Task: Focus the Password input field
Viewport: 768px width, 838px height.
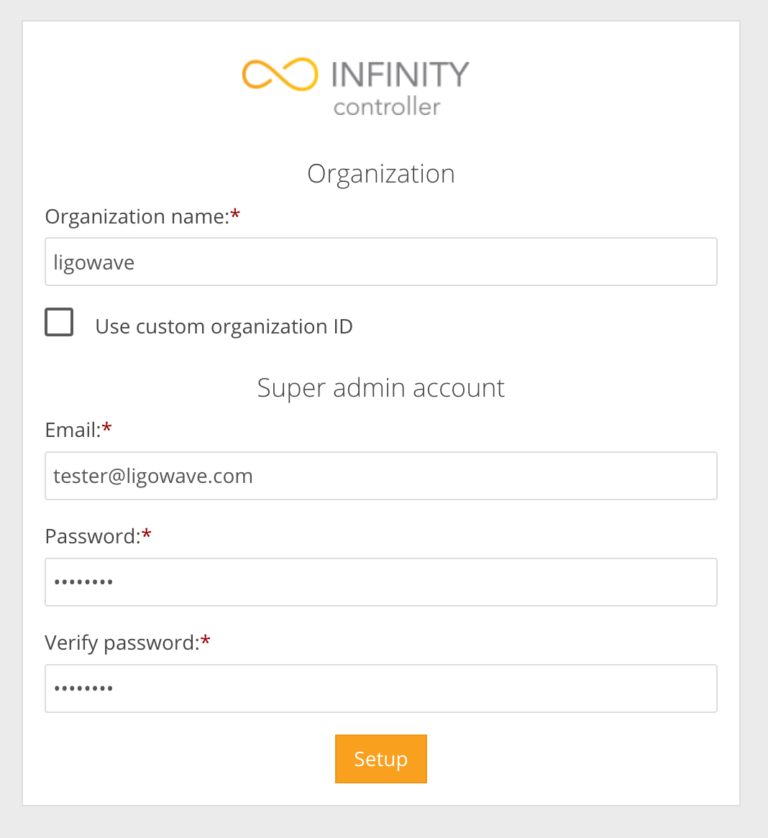Action: pyautogui.click(x=381, y=582)
